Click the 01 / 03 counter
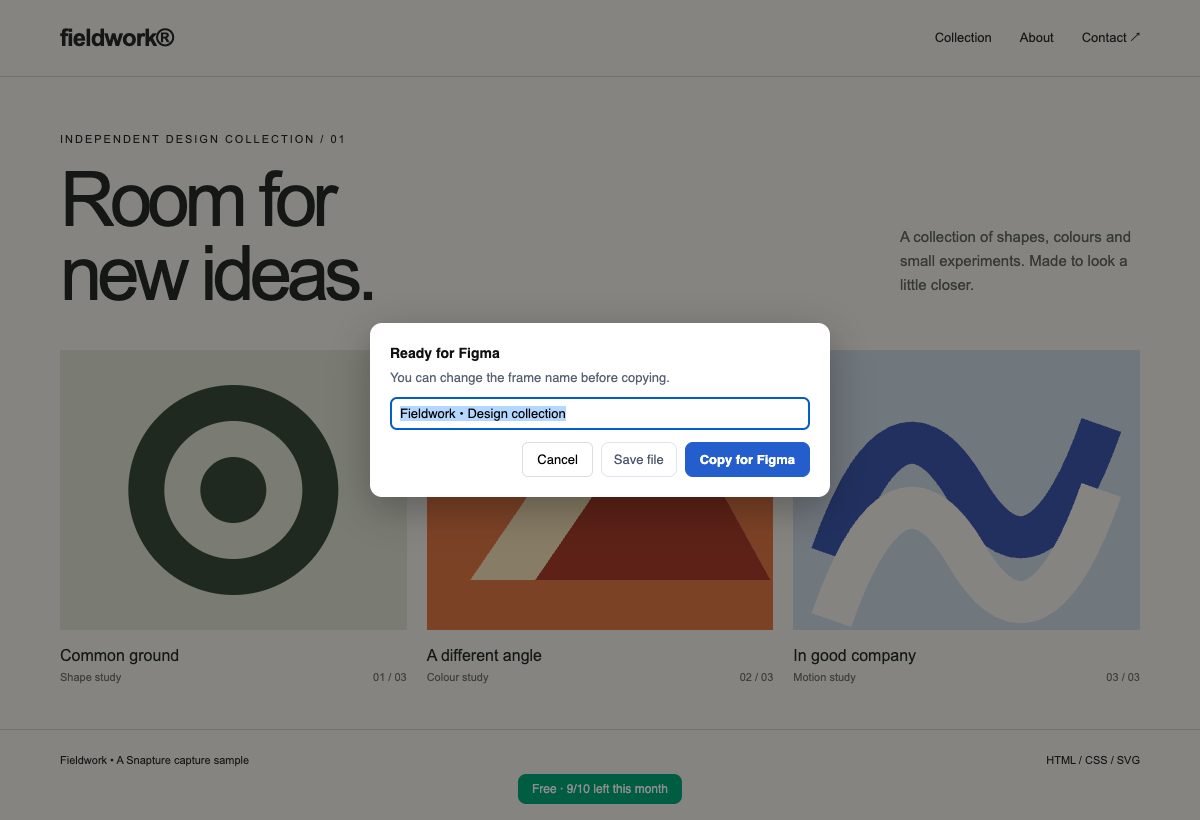 (390, 677)
